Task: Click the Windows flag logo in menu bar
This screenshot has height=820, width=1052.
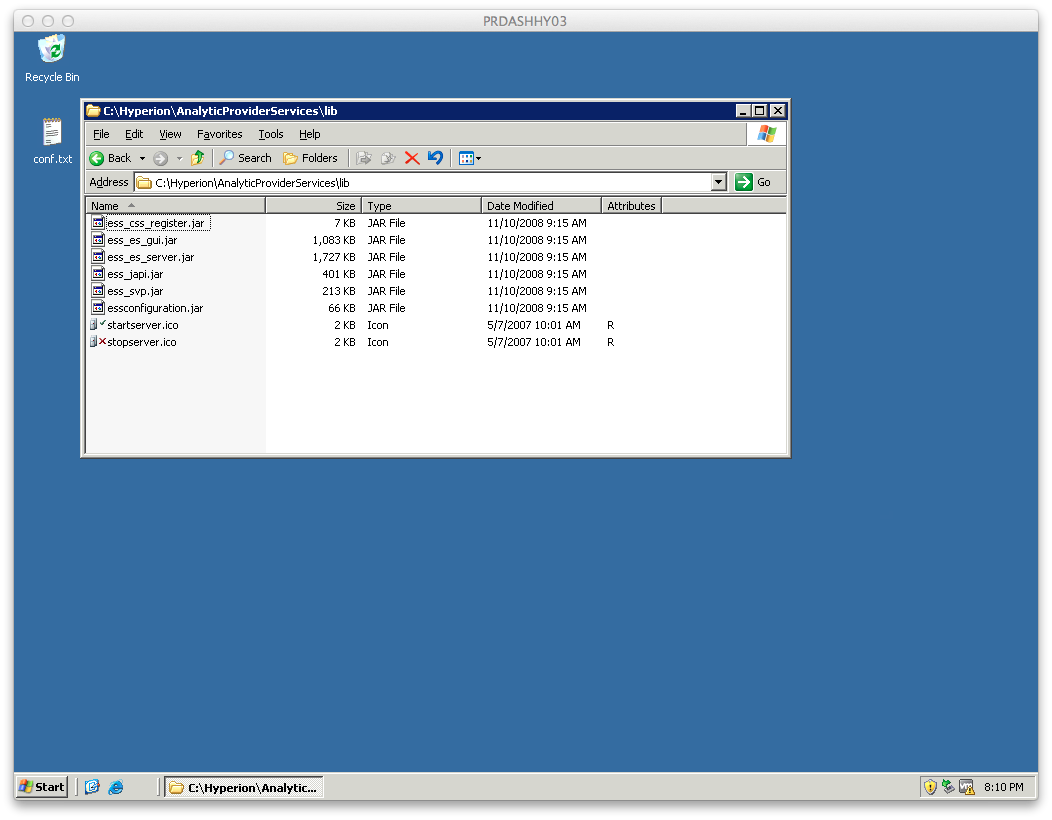Action: (766, 134)
